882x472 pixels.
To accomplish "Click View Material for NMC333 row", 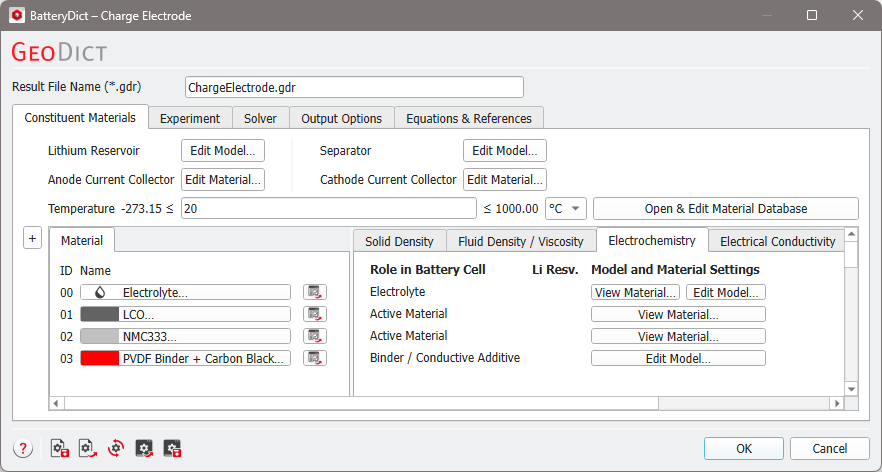I will (678, 336).
